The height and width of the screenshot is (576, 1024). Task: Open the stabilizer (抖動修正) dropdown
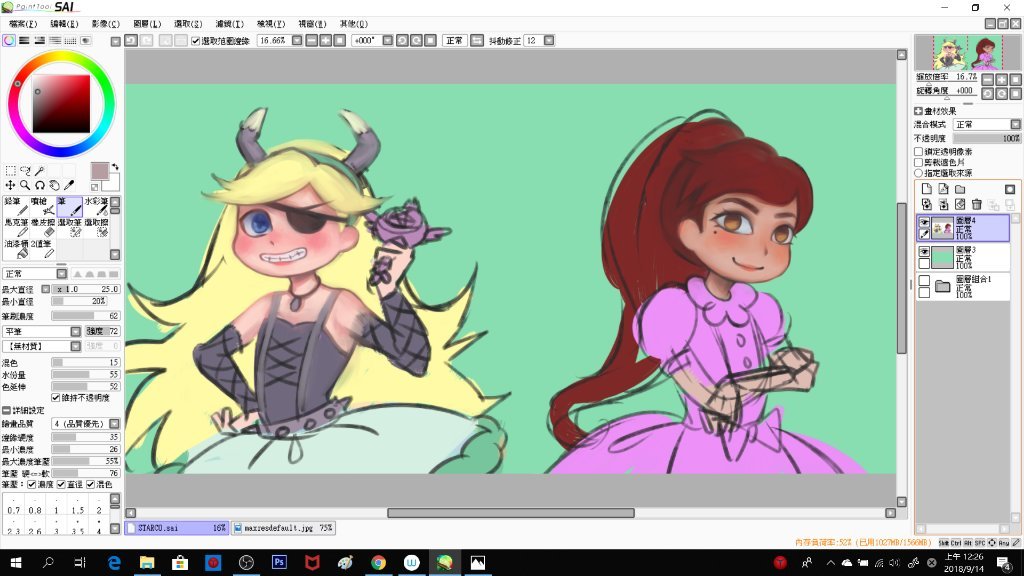tap(549, 40)
